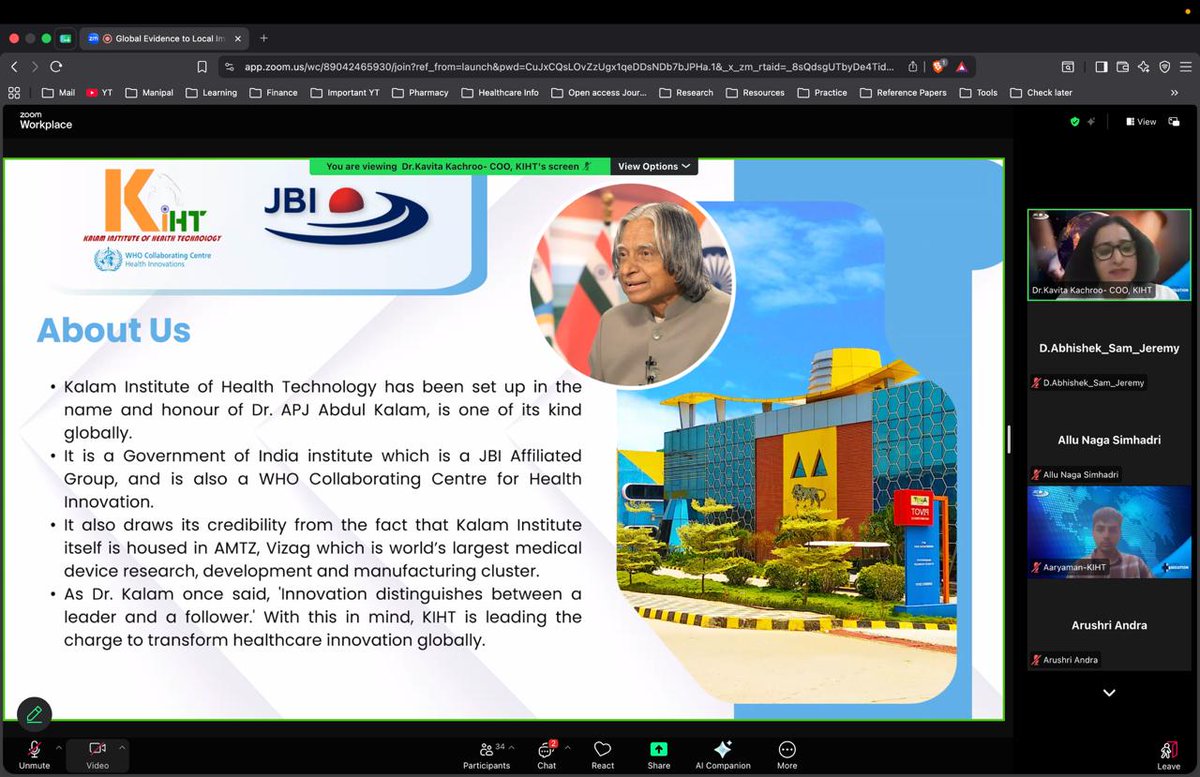The width and height of the screenshot is (1200, 777).
Task: Open the Manipal bookmark folder
Action: pos(150,92)
